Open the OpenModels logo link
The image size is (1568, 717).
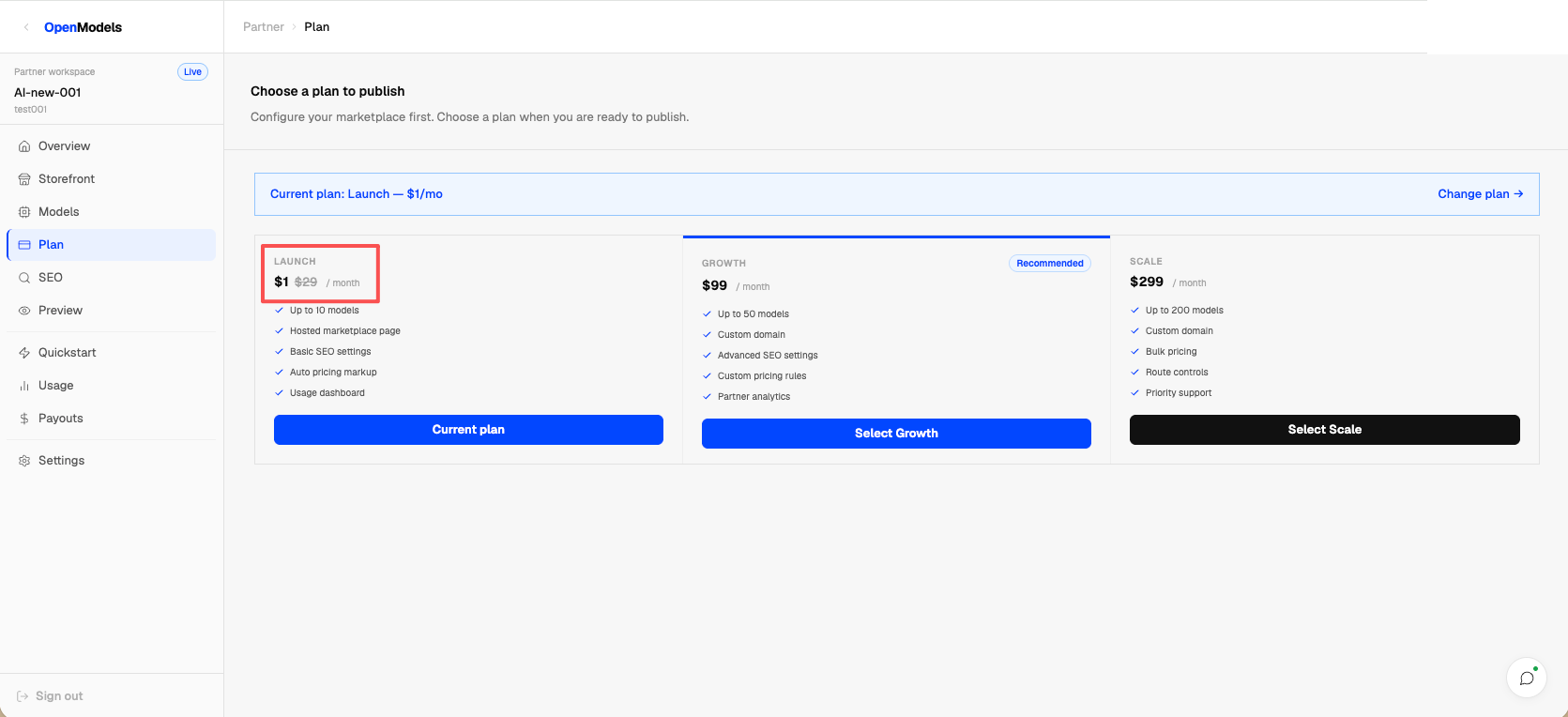[83, 27]
